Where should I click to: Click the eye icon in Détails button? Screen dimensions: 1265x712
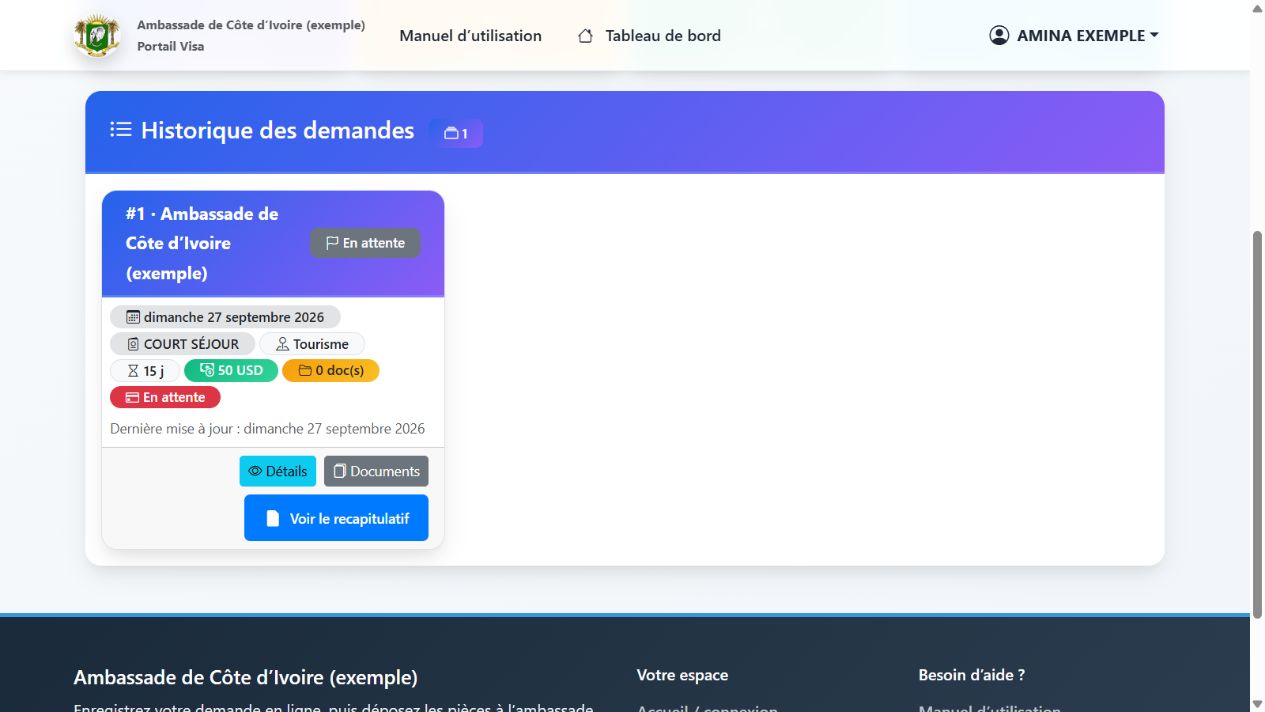[255, 471]
